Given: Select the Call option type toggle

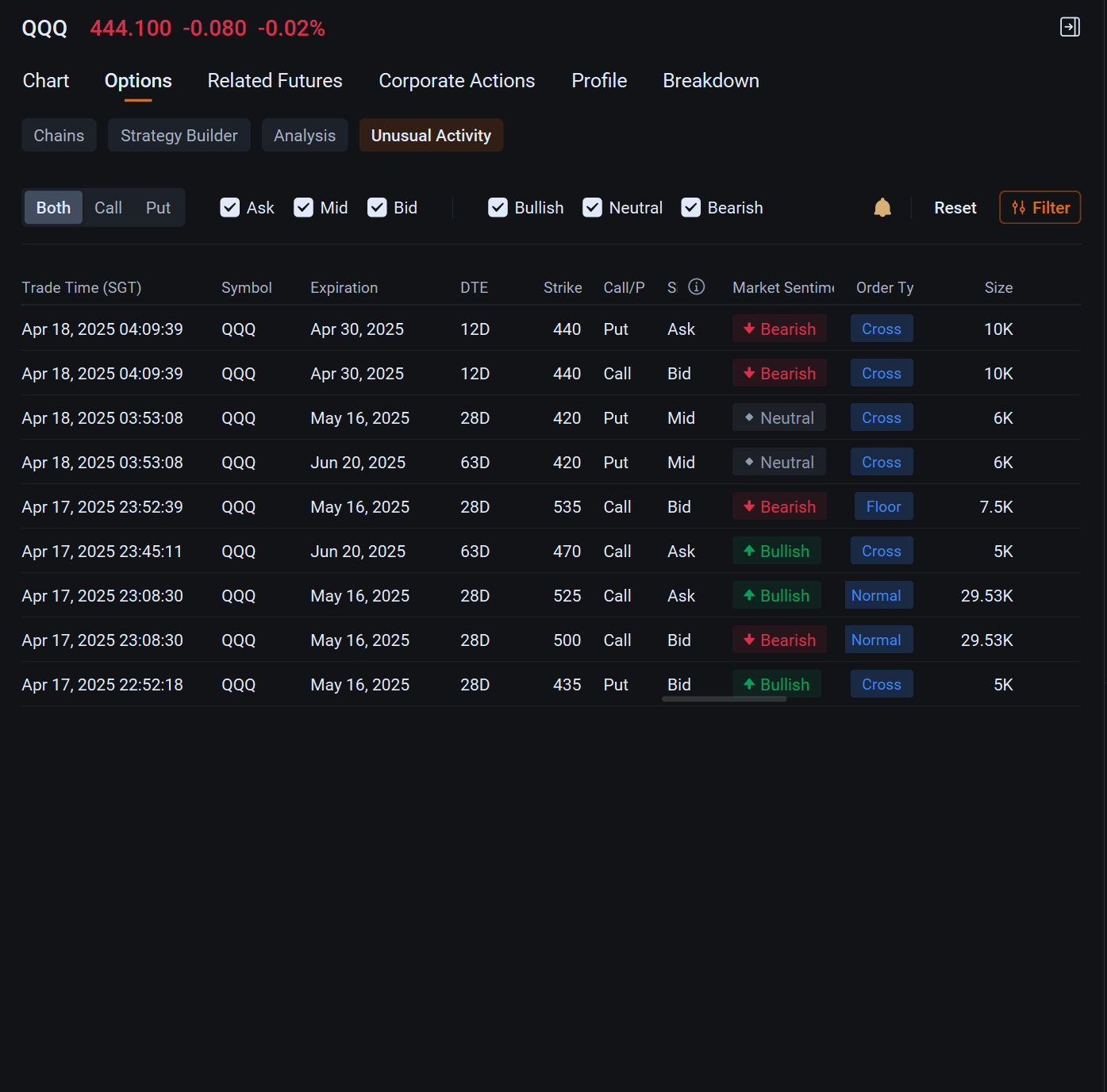Looking at the screenshot, I should pyautogui.click(x=108, y=208).
